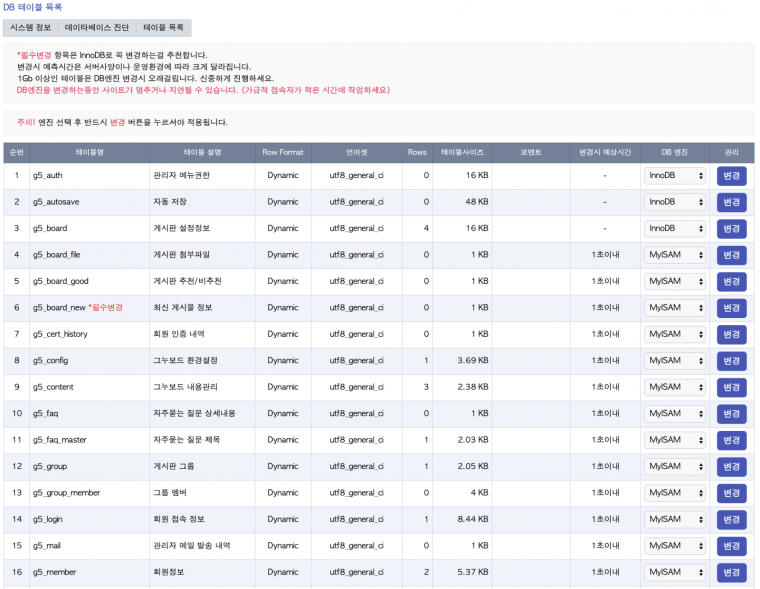Apply 변경 for g5_cert_history row

(731, 334)
